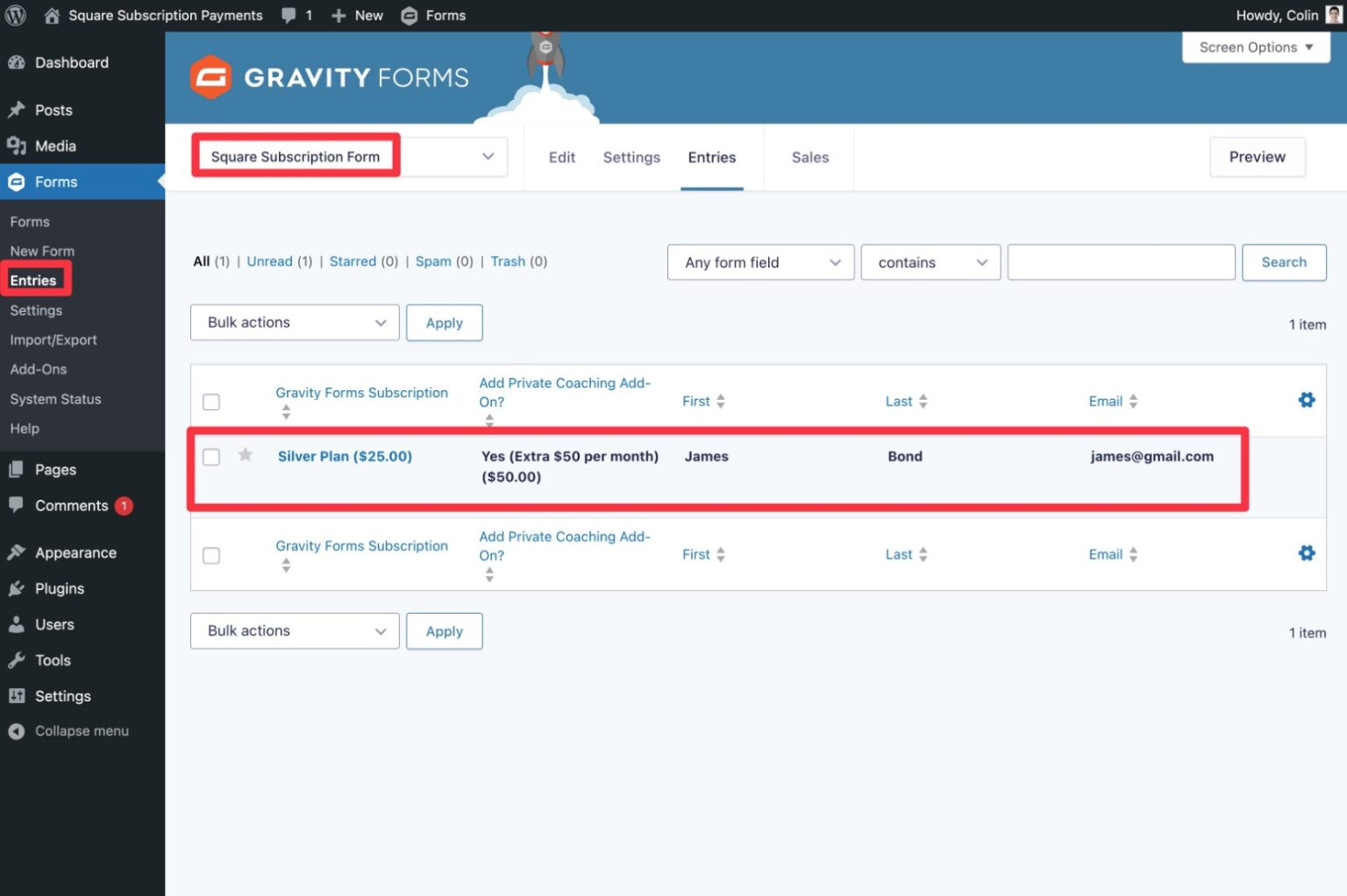1347x896 pixels.
Task: Select the Forms sidebar icon
Action: (17, 181)
